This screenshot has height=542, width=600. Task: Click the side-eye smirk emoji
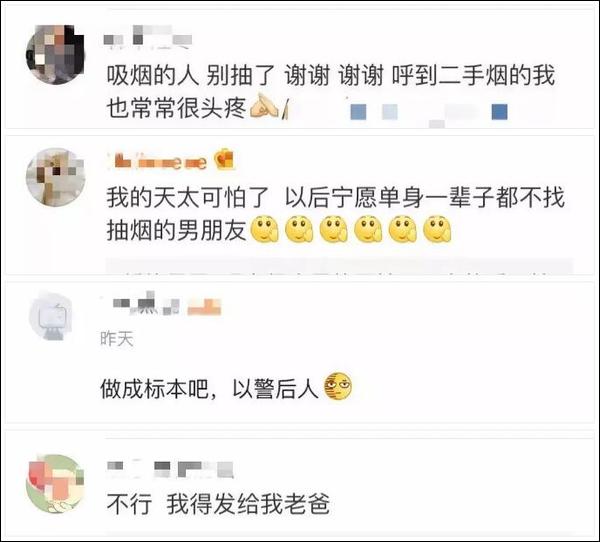tap(338, 386)
